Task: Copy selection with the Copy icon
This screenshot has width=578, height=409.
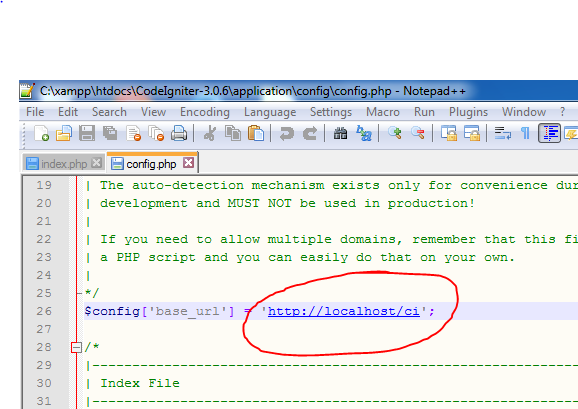Action: [x=233, y=133]
